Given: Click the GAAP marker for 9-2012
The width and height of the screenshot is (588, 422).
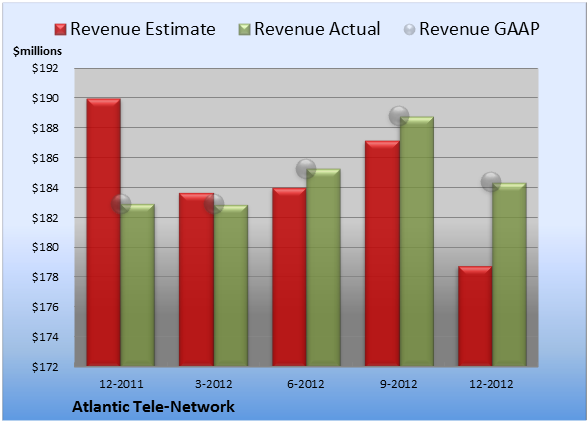Looking at the screenshot, I should 399,116.
